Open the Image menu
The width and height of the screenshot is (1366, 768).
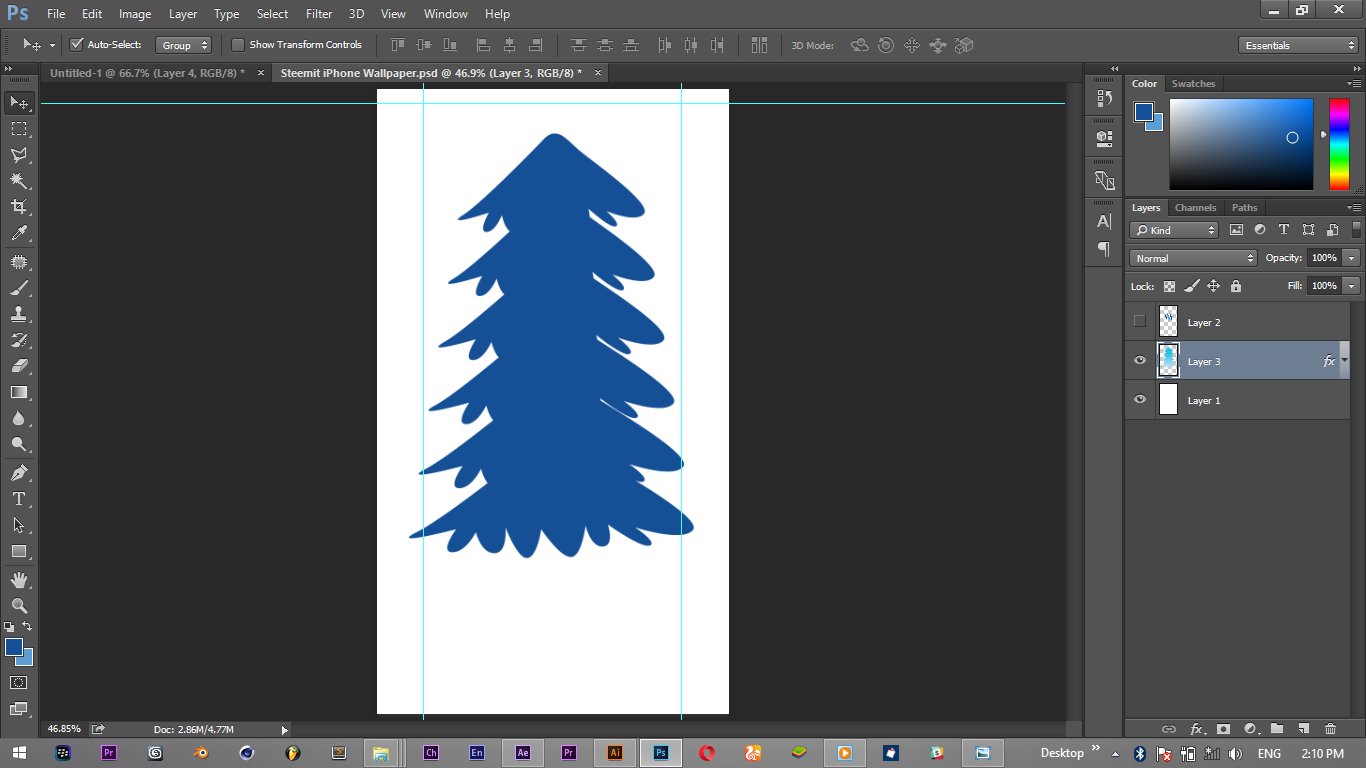[135, 14]
